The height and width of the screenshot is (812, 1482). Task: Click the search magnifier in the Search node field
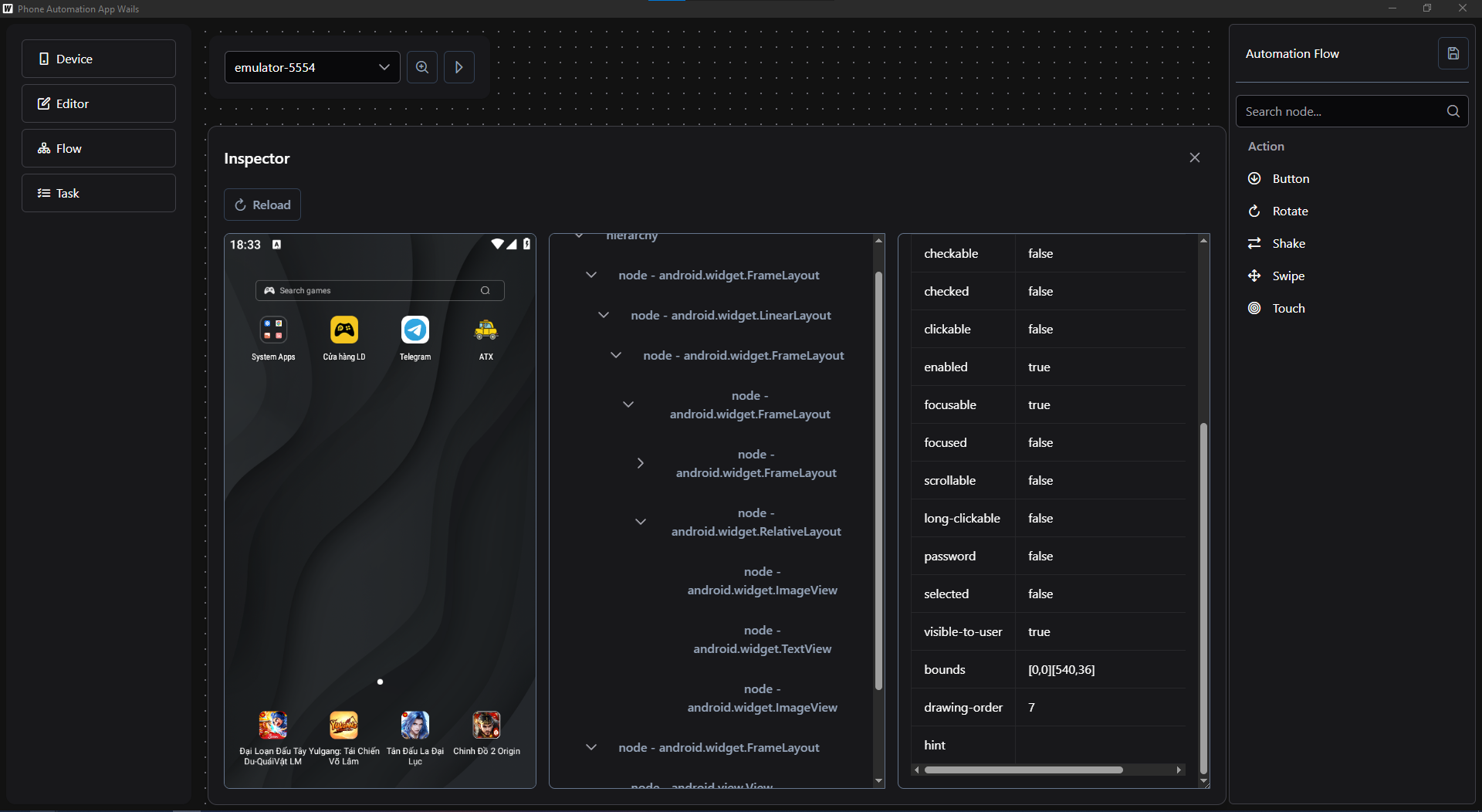[1453, 111]
